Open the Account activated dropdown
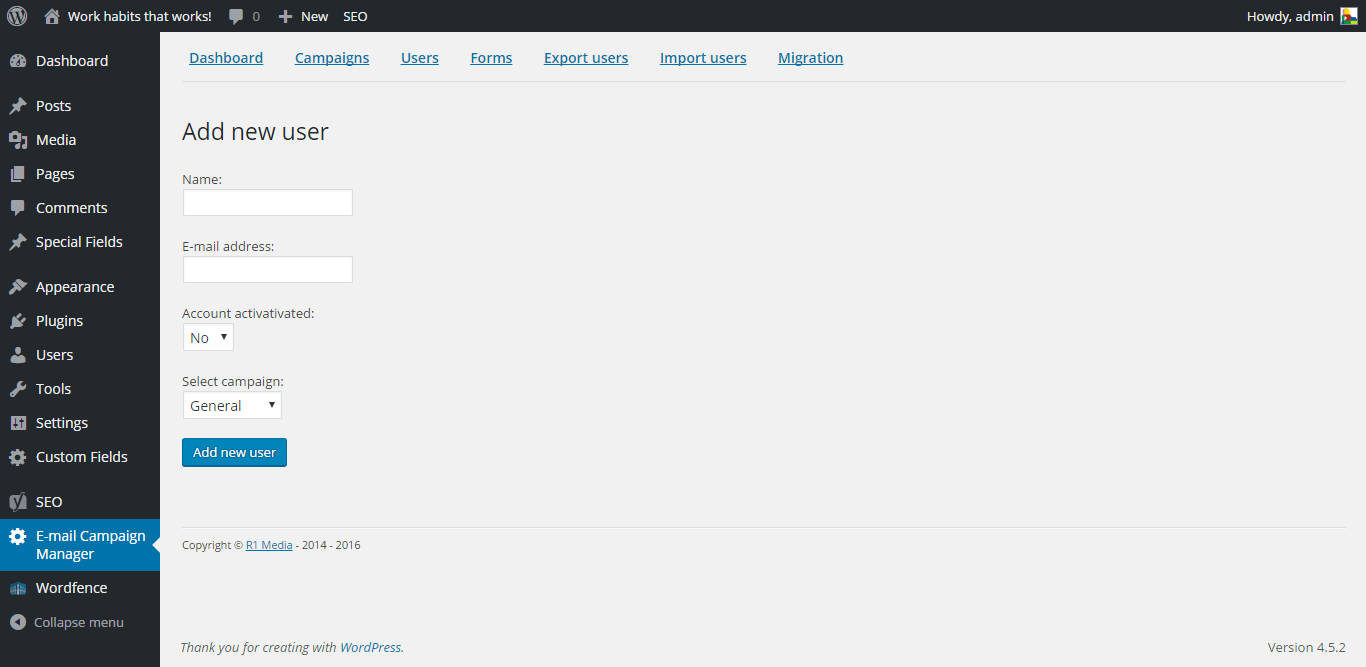The image size is (1366, 667). 208,338
